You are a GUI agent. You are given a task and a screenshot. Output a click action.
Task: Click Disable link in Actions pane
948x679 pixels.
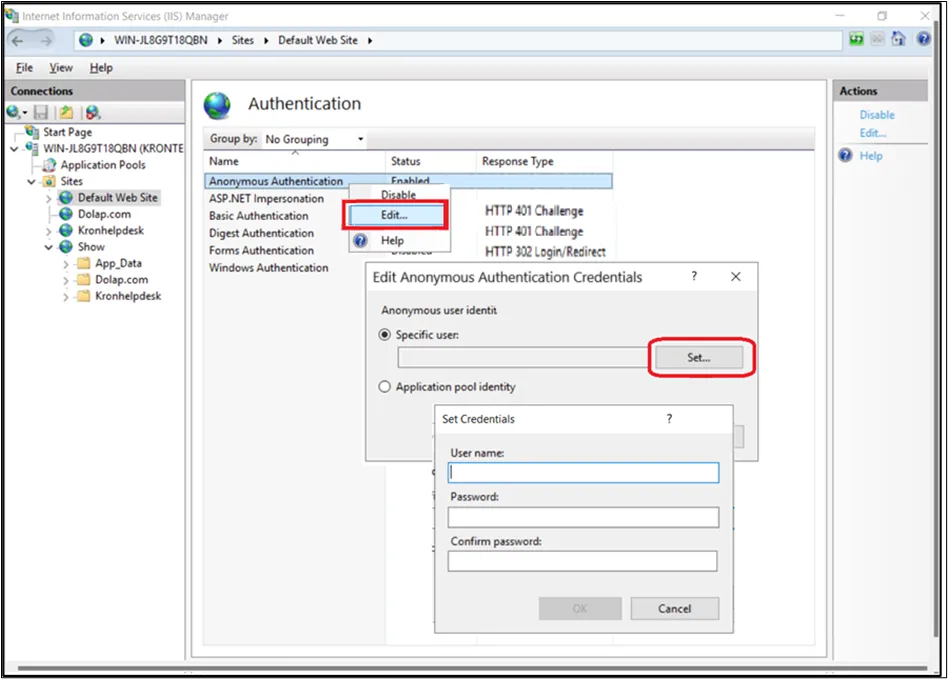877,114
